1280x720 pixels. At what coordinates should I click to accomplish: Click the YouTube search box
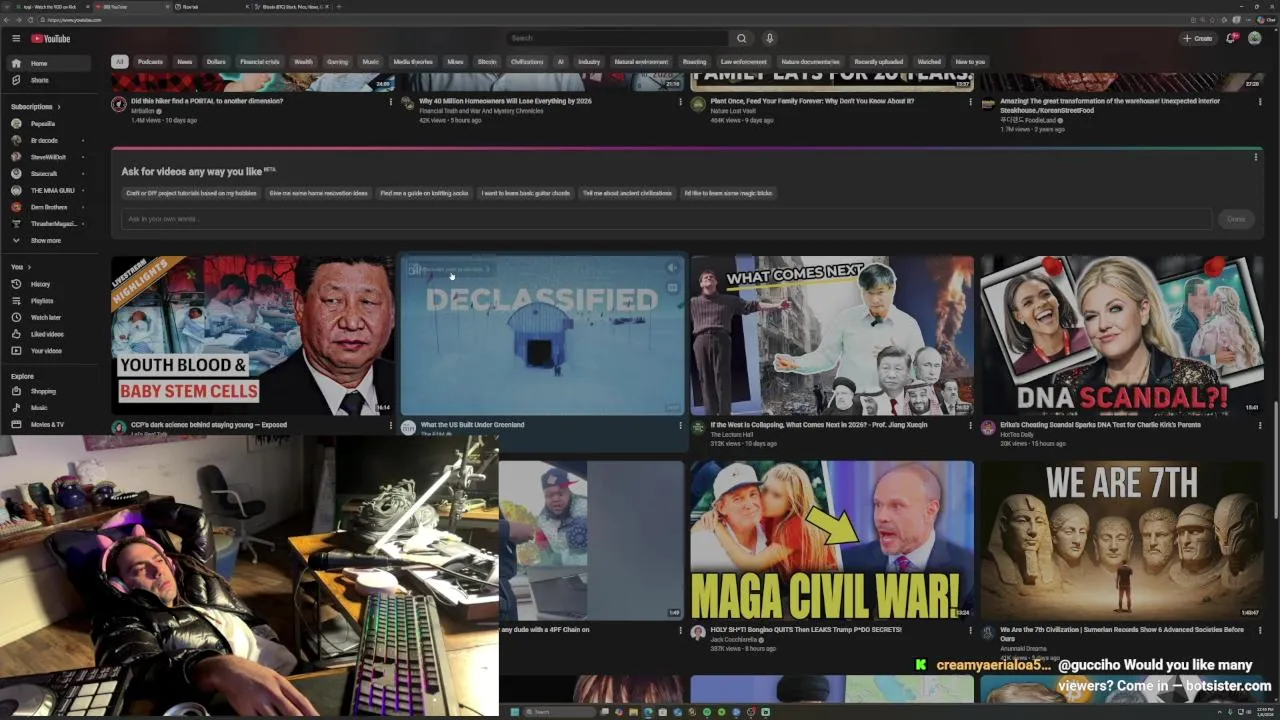click(617, 38)
